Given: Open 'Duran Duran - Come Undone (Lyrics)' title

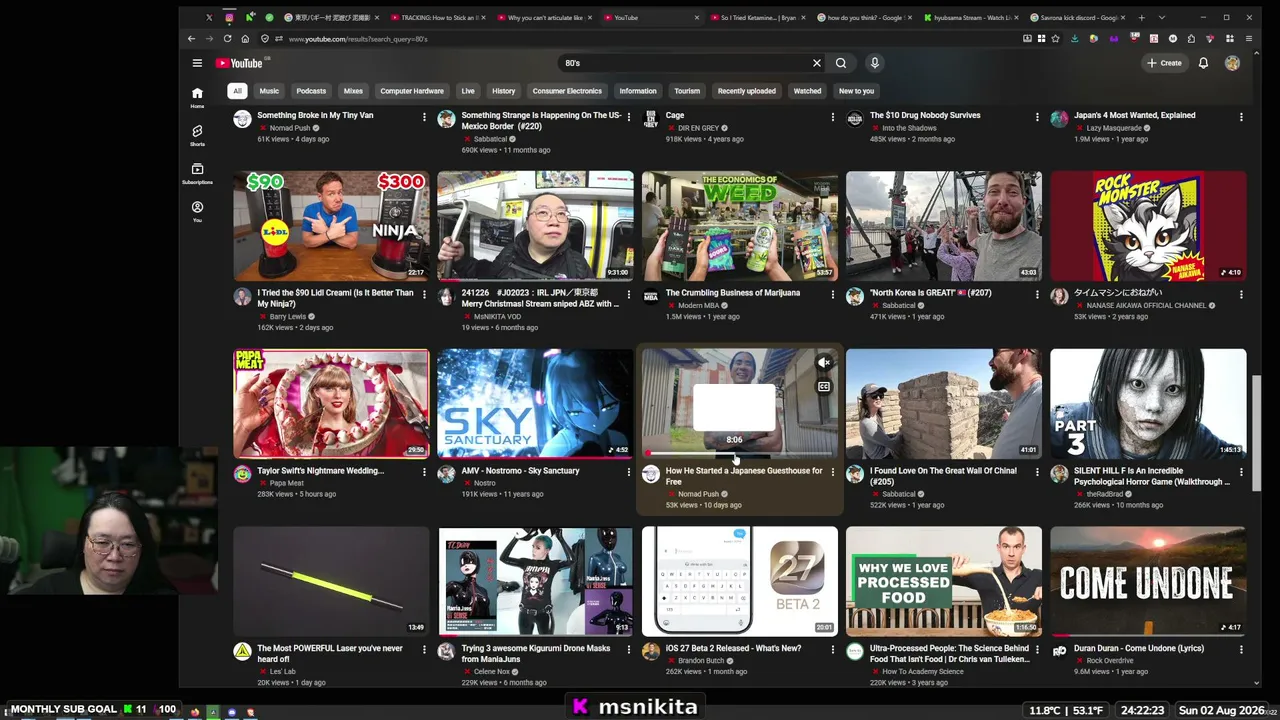Looking at the screenshot, I should pos(1139,649).
